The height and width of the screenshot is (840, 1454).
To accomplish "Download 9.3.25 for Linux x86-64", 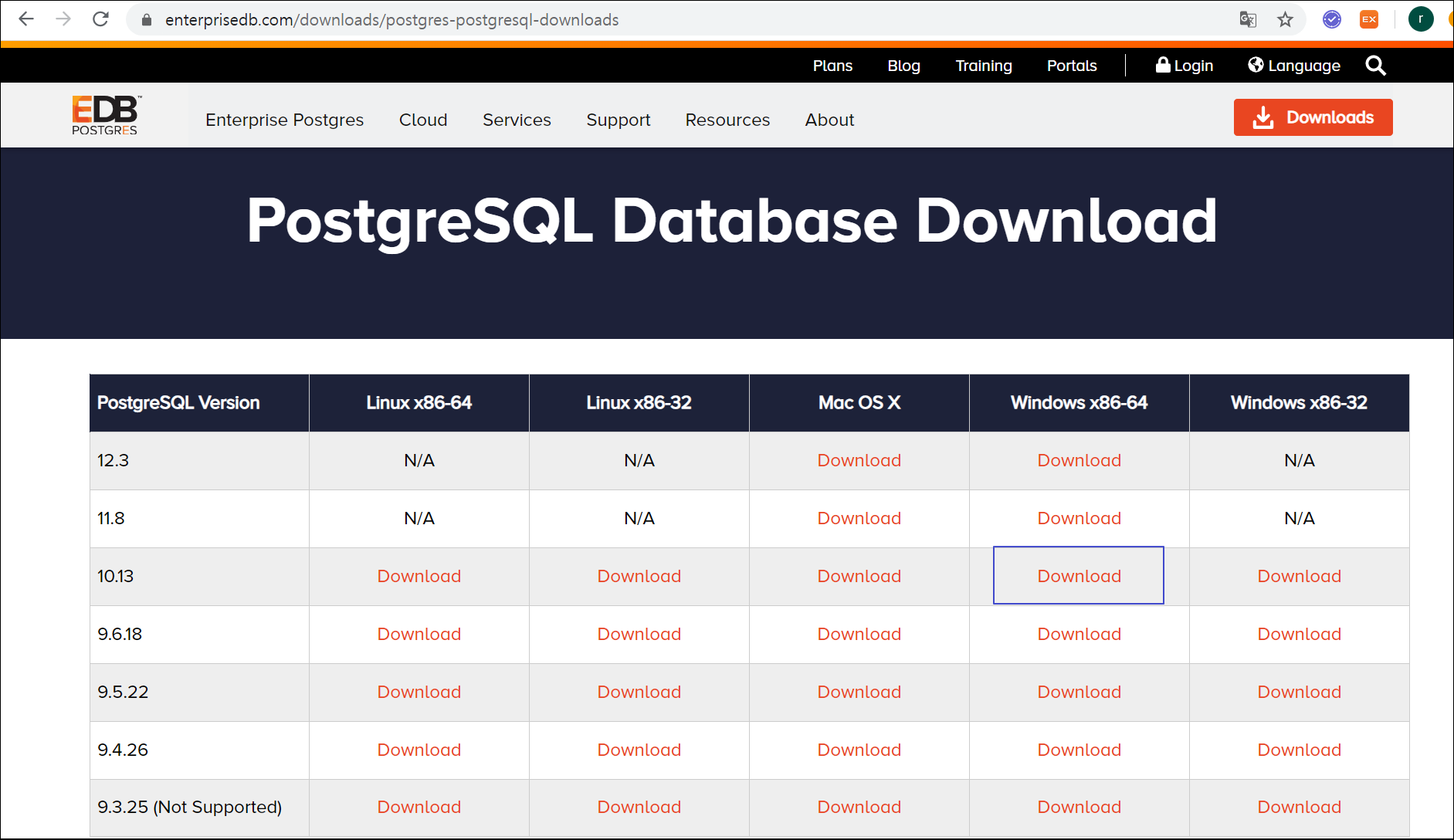I will tap(419, 807).
